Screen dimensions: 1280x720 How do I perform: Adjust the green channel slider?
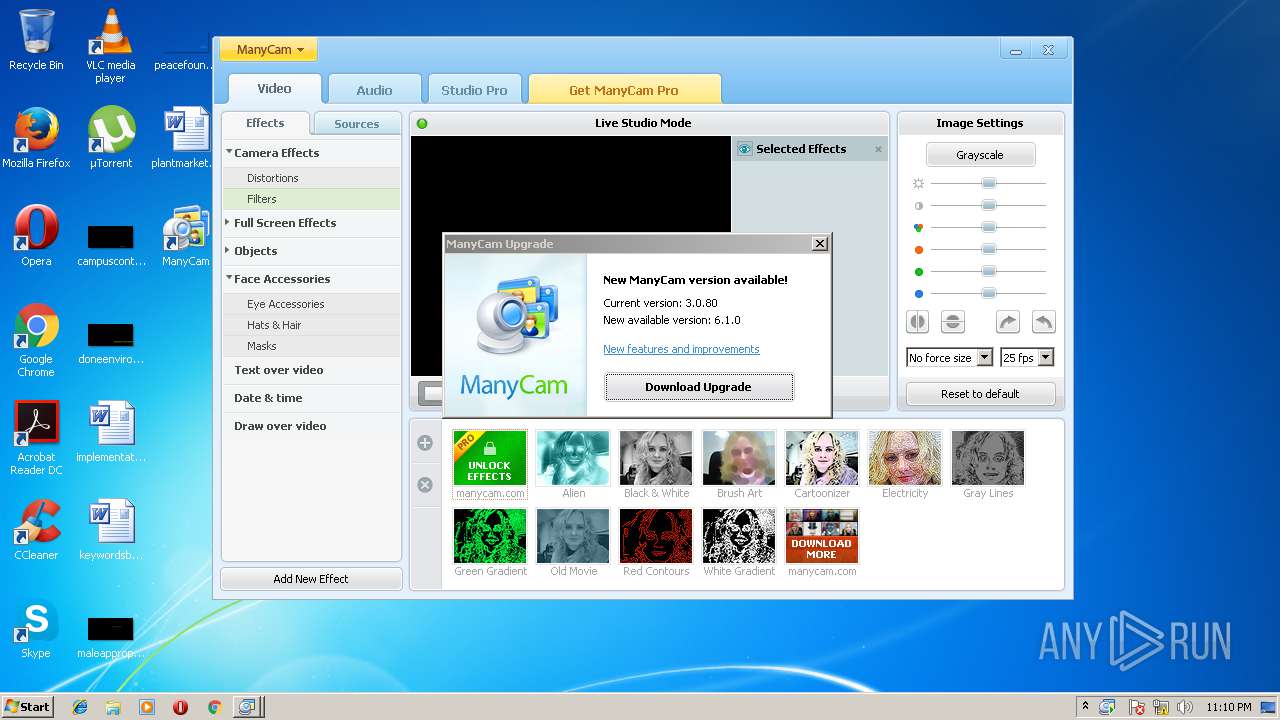click(988, 271)
